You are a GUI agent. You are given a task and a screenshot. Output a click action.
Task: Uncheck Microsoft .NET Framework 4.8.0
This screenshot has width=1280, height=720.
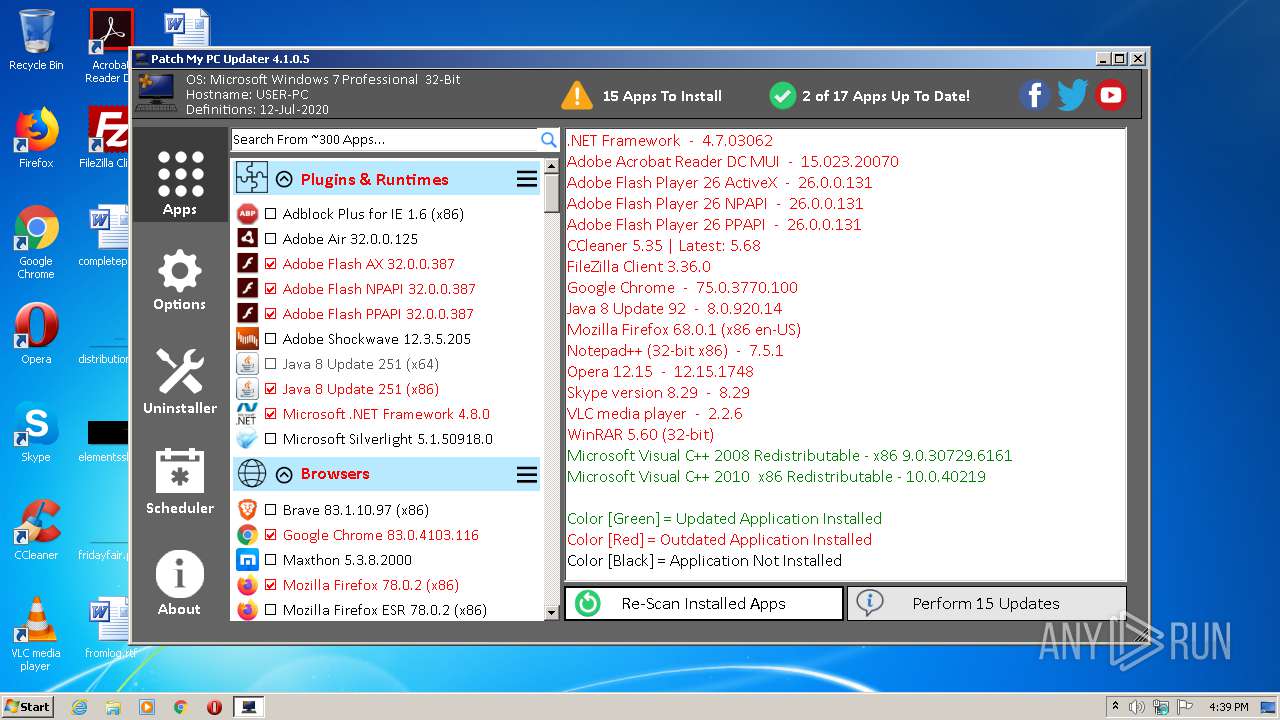(x=271, y=414)
